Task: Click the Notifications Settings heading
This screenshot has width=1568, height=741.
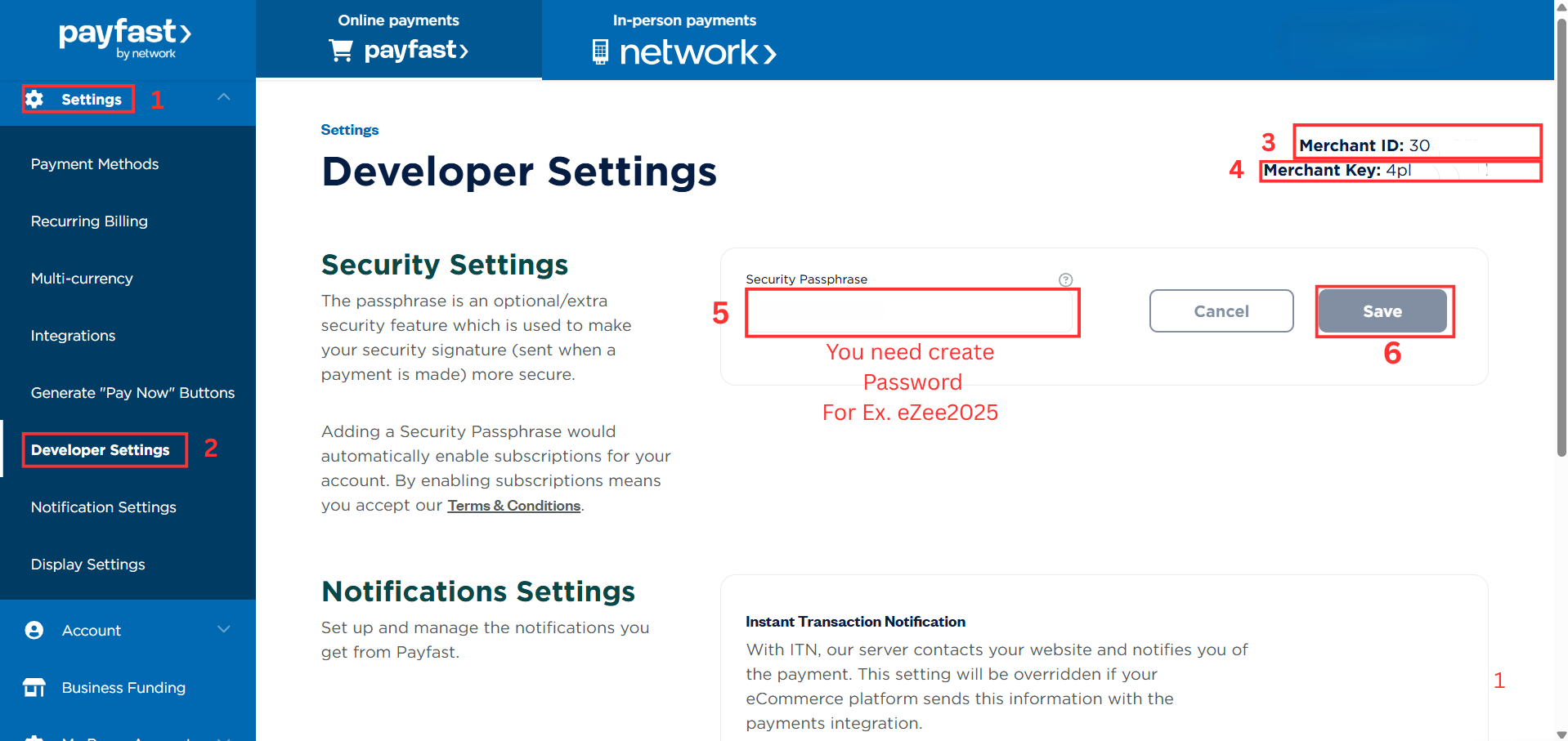Action: (x=478, y=591)
